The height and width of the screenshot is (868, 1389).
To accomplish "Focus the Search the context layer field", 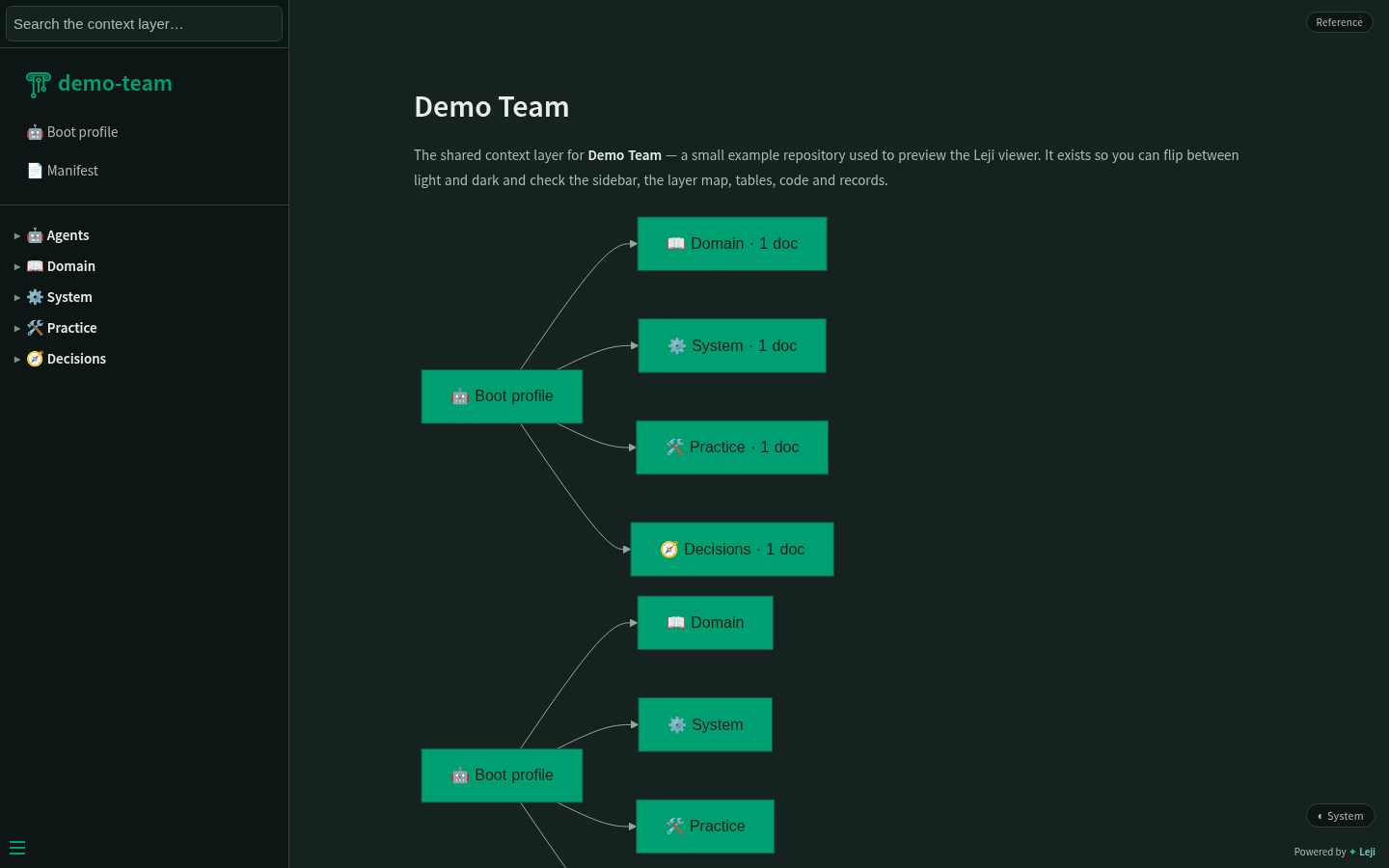I will click(x=144, y=24).
